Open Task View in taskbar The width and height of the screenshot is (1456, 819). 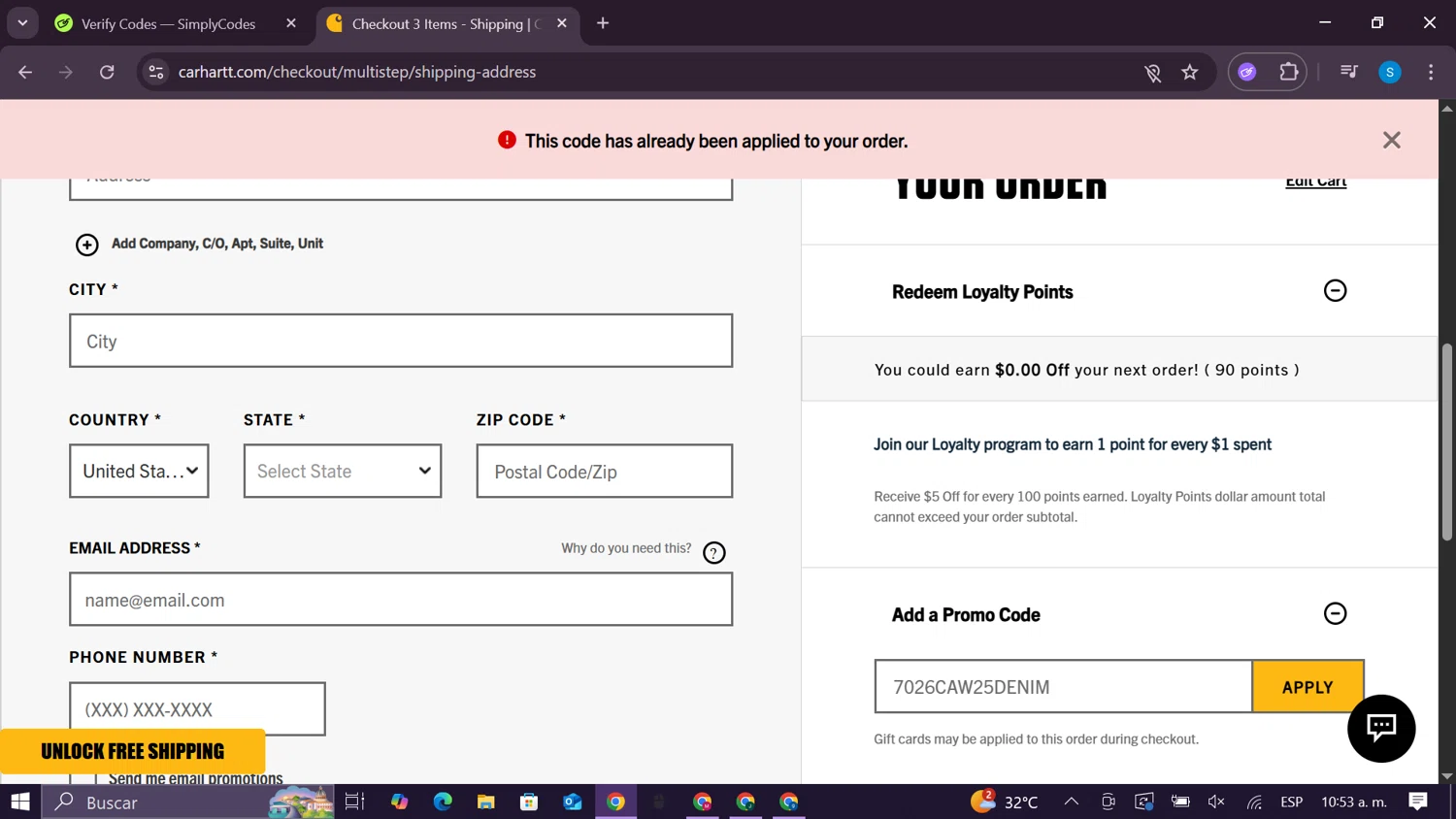354,802
